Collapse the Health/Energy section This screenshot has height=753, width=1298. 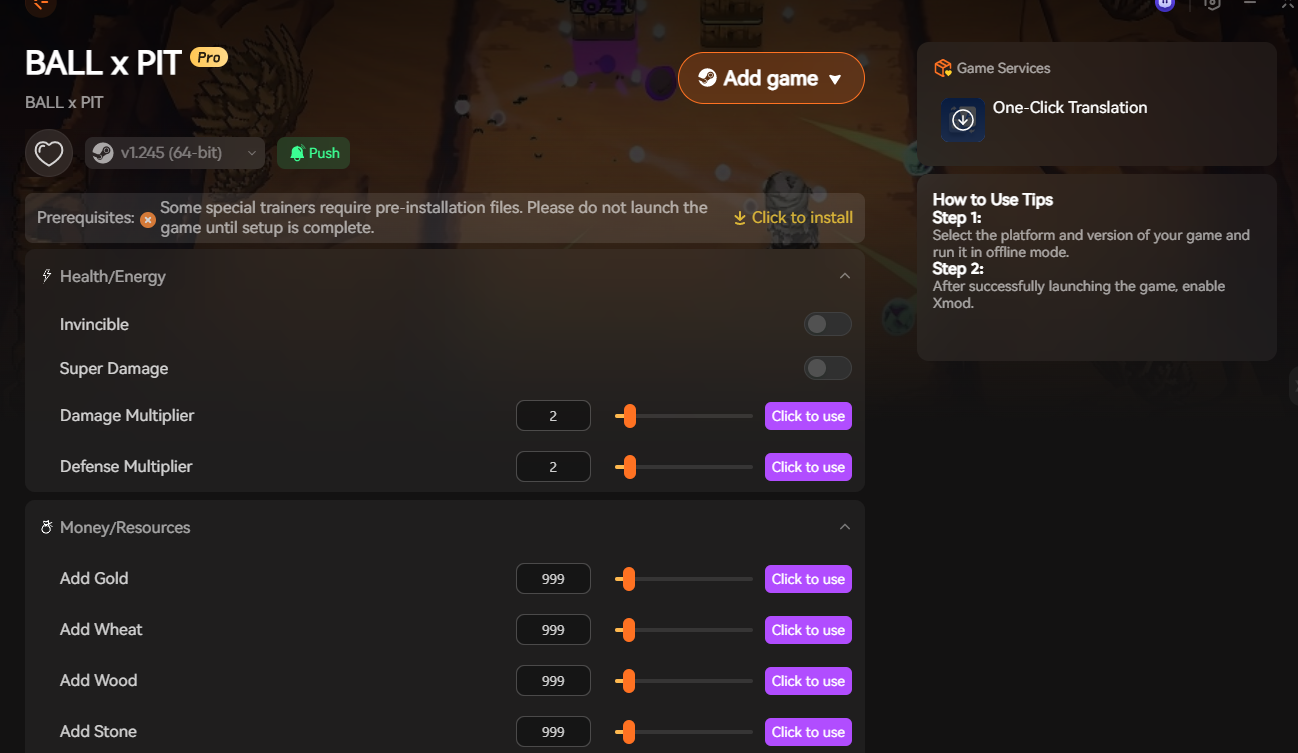coord(845,276)
